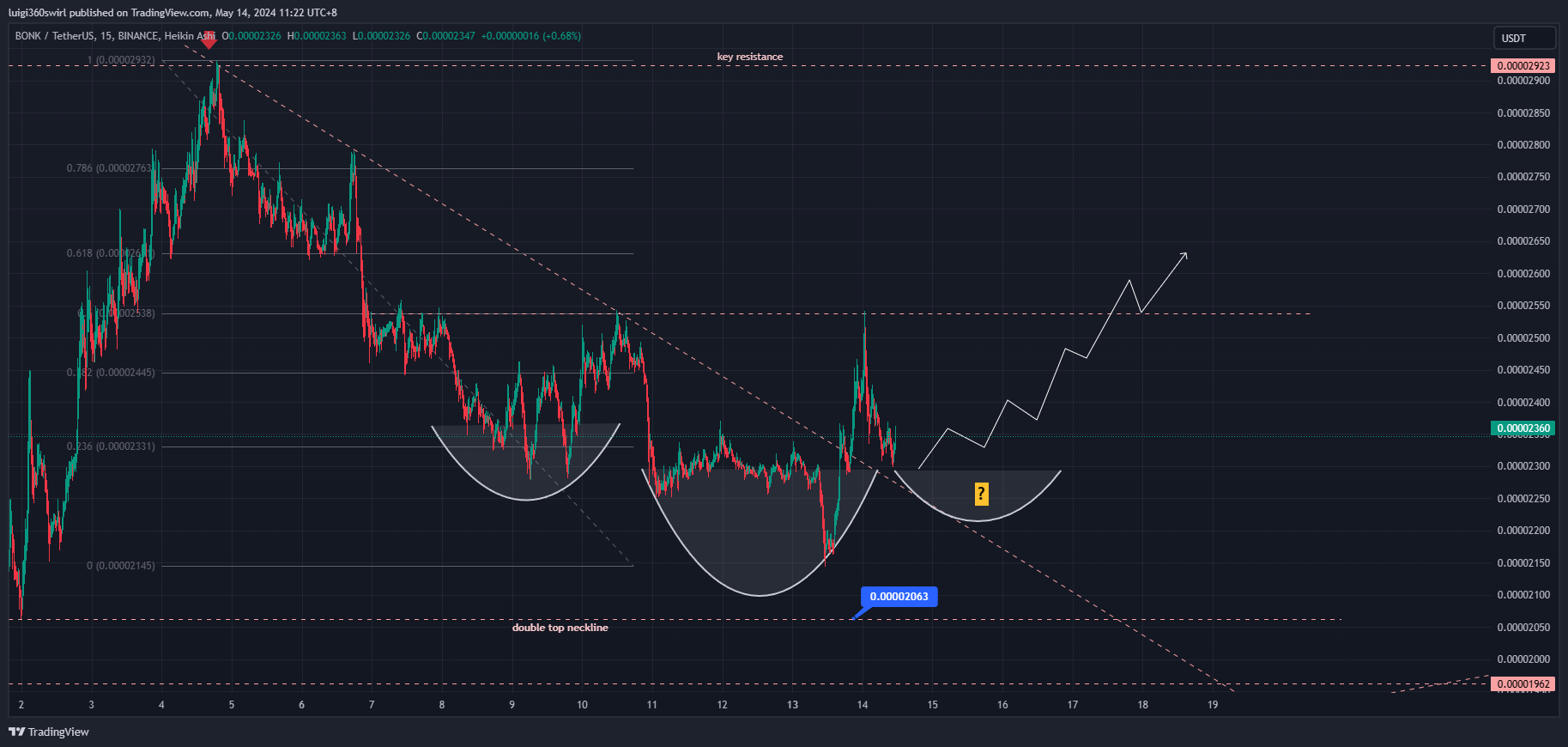Click price axis label 0.00002200
This screenshot has width=1568, height=747.
(1523, 531)
